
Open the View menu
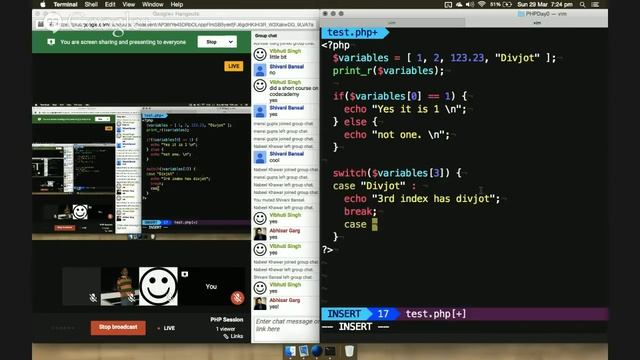[129, 4]
